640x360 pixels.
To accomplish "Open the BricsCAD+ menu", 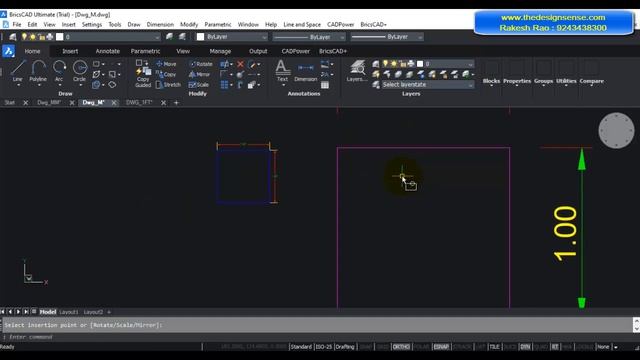I will (373, 24).
